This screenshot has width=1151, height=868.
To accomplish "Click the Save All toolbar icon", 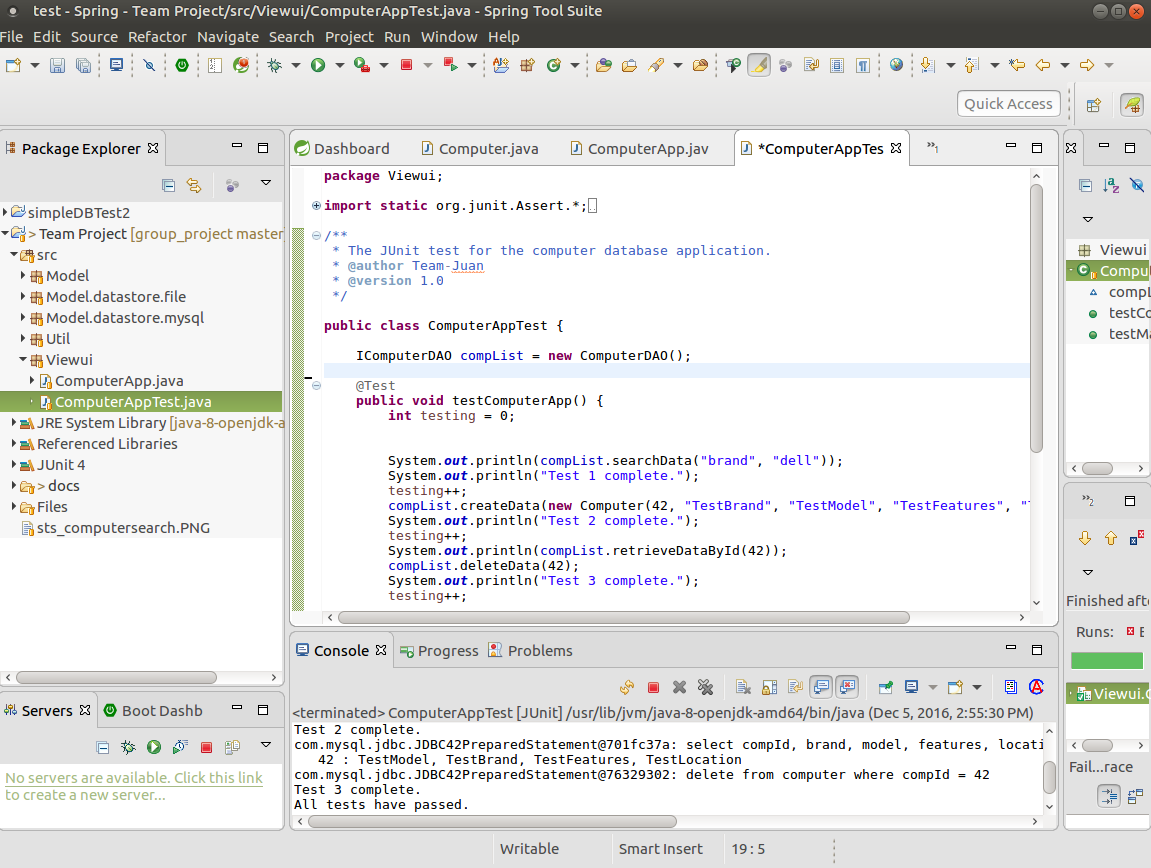I will (x=84, y=65).
